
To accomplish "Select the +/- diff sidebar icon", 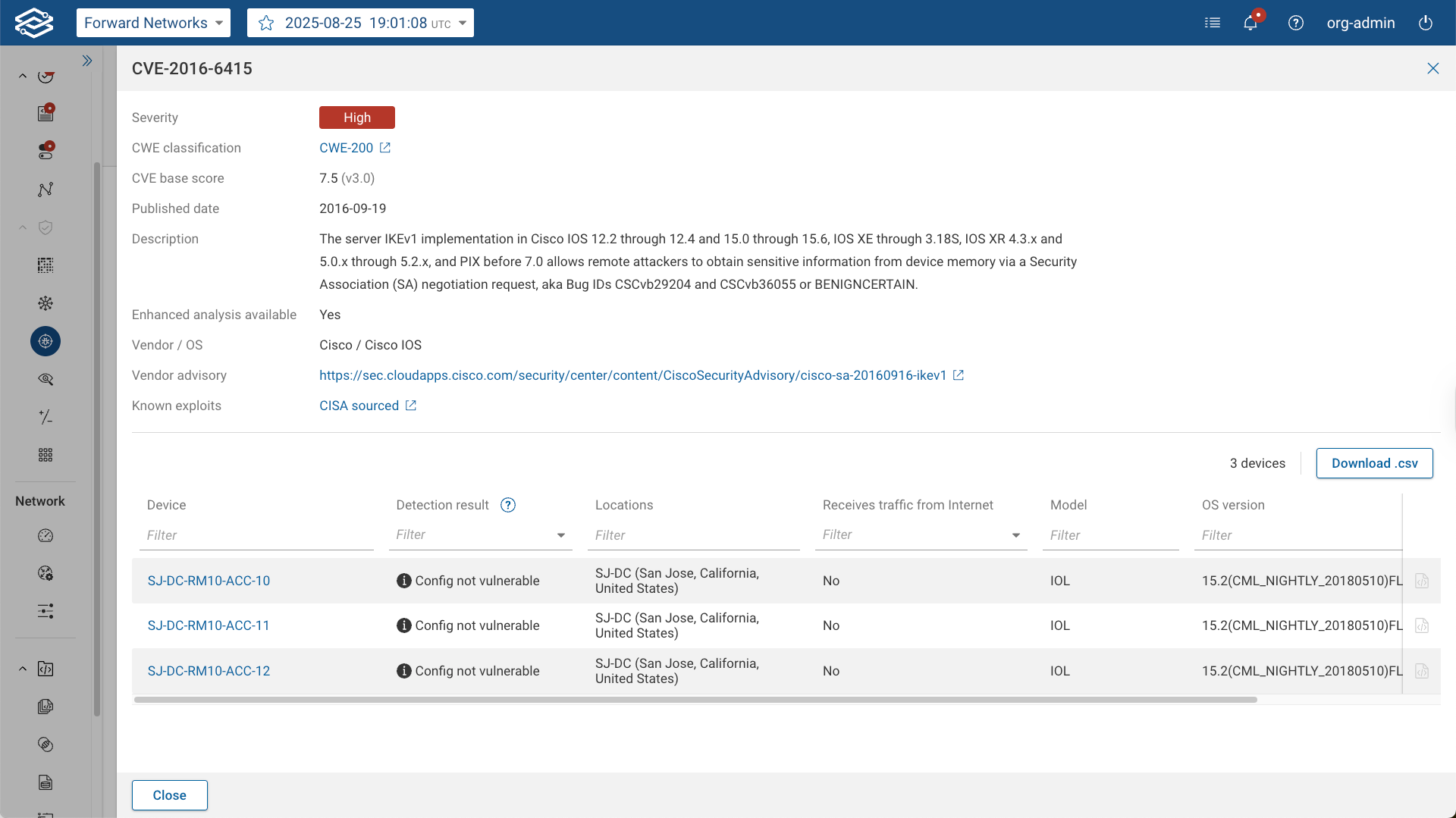I will 45,417.
